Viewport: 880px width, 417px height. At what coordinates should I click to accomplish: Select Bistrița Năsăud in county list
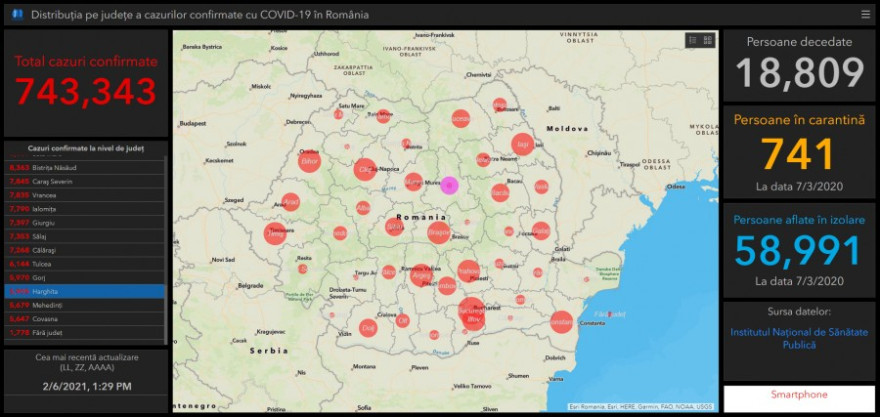pos(84,167)
